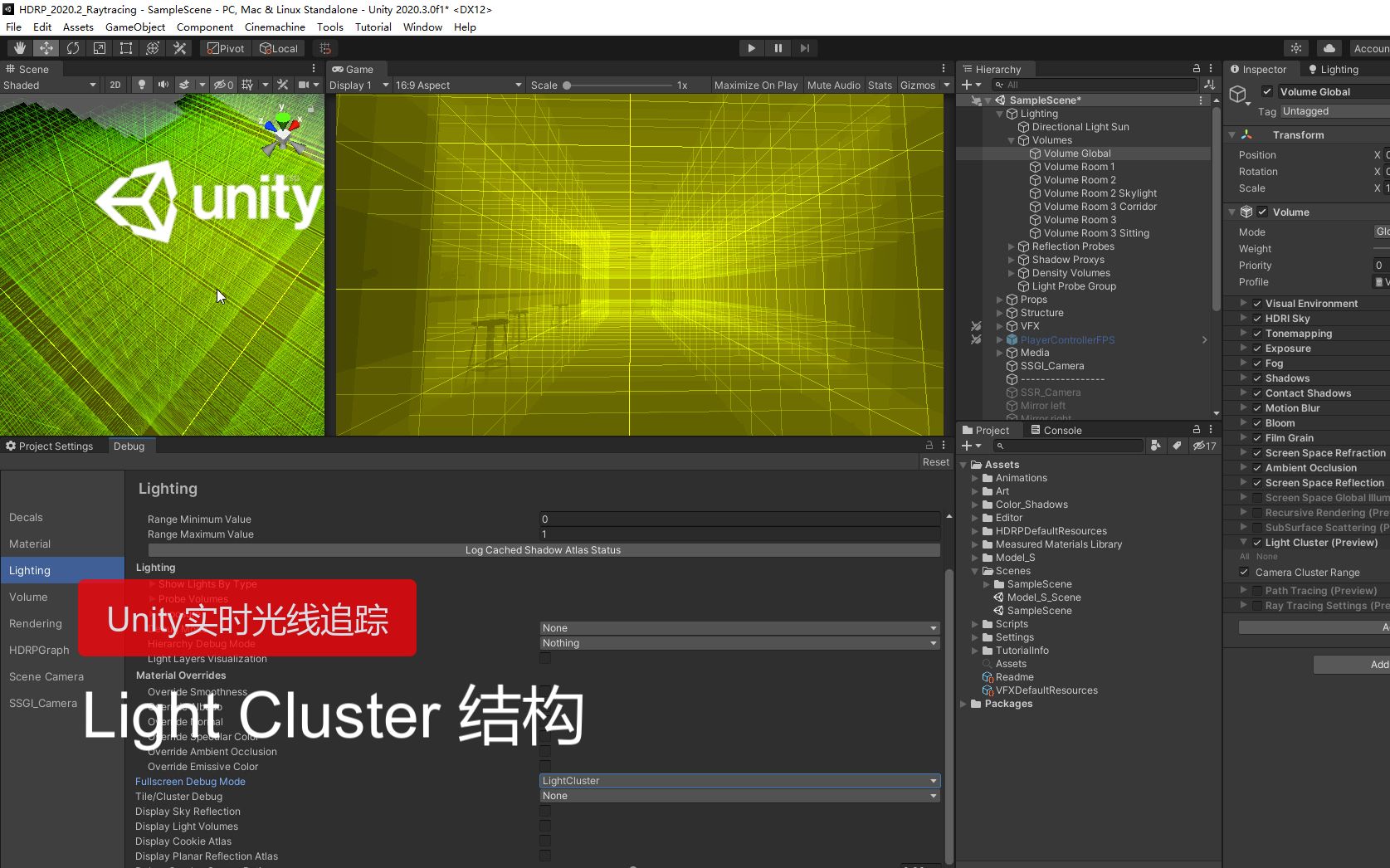Screen dimensions: 1390x868
Task: Toggle Scene grid visibility icon
Action: (247, 85)
